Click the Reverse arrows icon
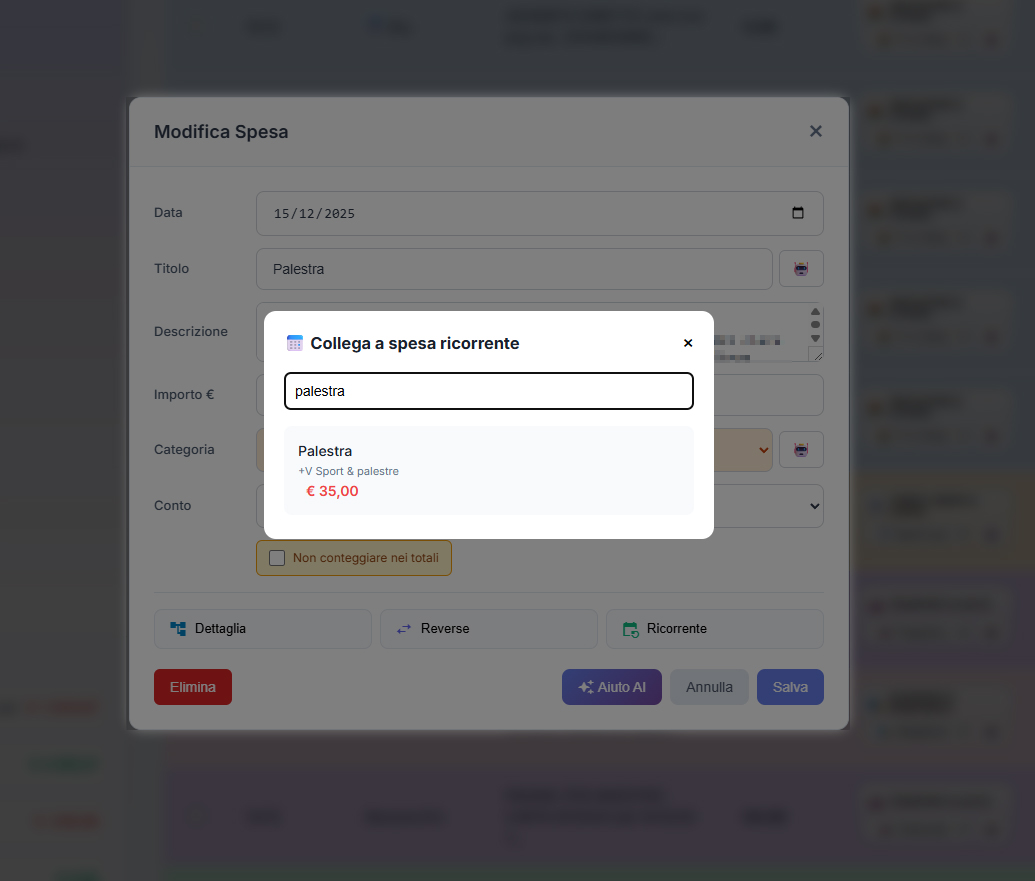The width and height of the screenshot is (1035, 881). (x=404, y=629)
